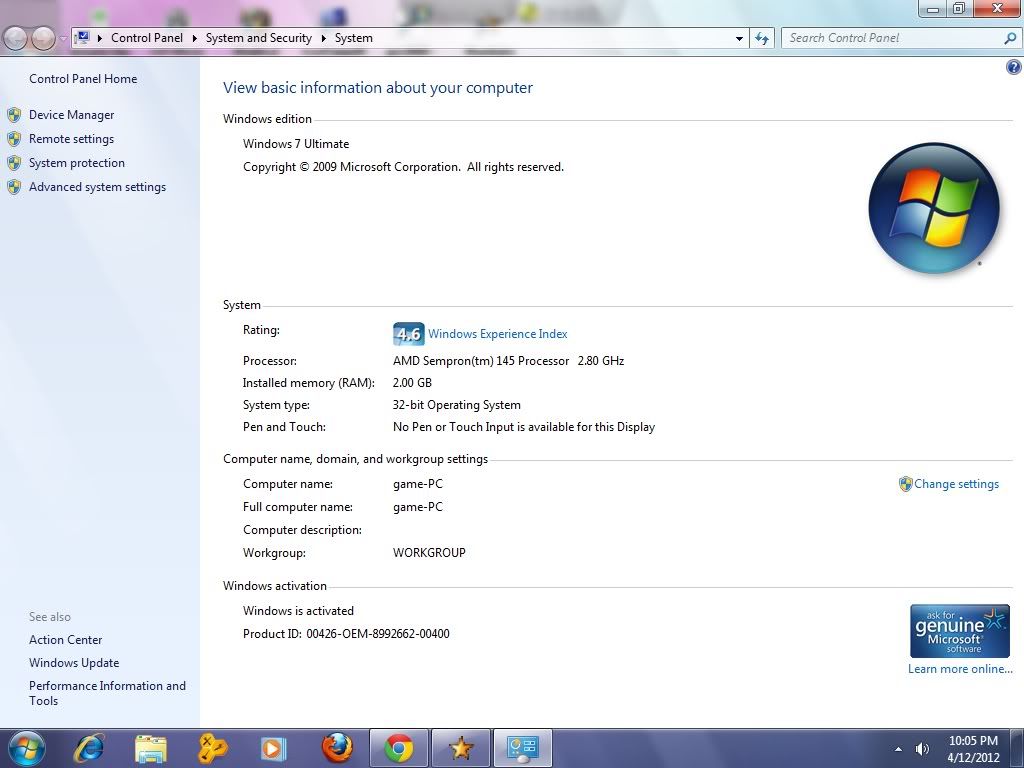
Task: Restore down the window
Action: click(x=959, y=8)
